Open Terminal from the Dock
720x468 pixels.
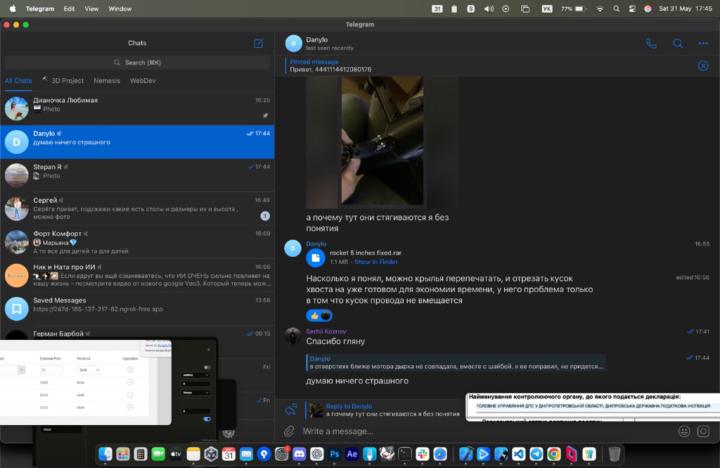[x=405, y=454]
